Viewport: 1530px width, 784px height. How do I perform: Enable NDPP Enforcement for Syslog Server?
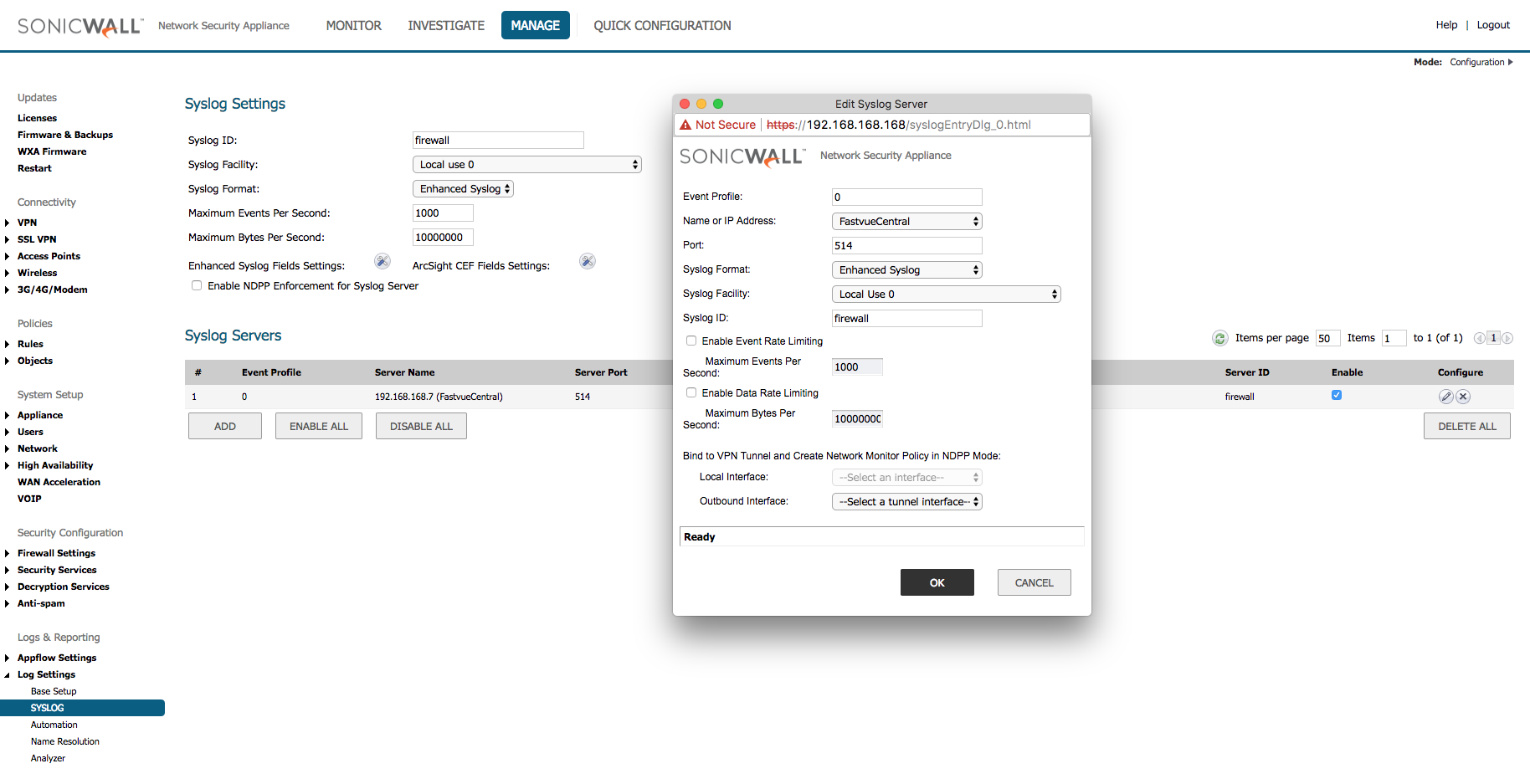tap(196, 285)
